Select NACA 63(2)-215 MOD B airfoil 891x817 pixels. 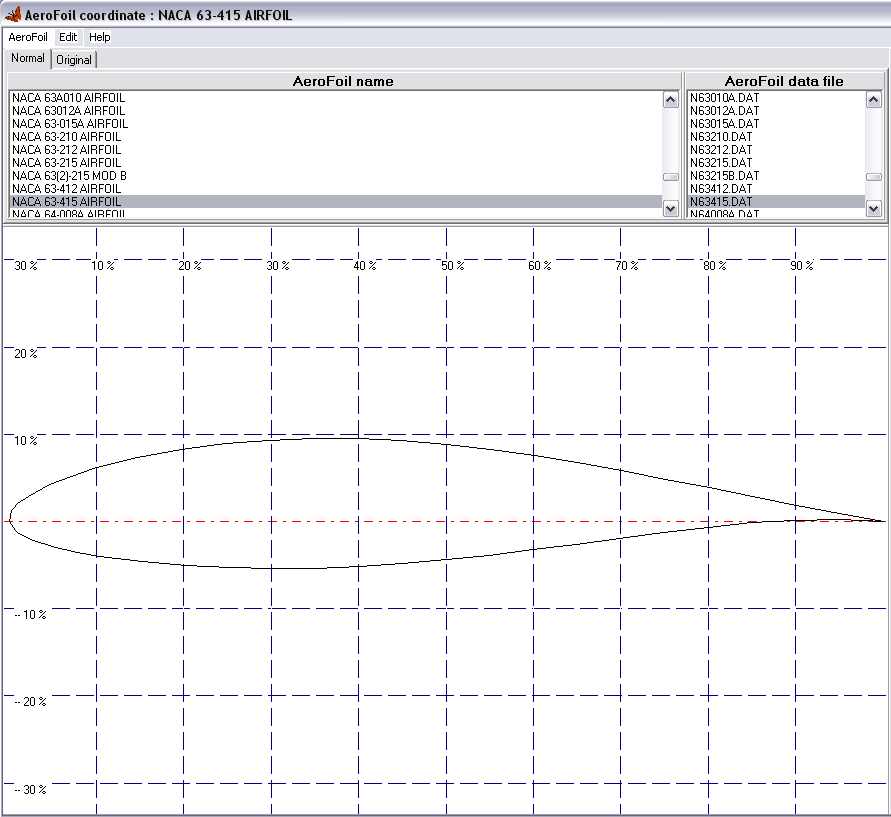[x=69, y=176]
